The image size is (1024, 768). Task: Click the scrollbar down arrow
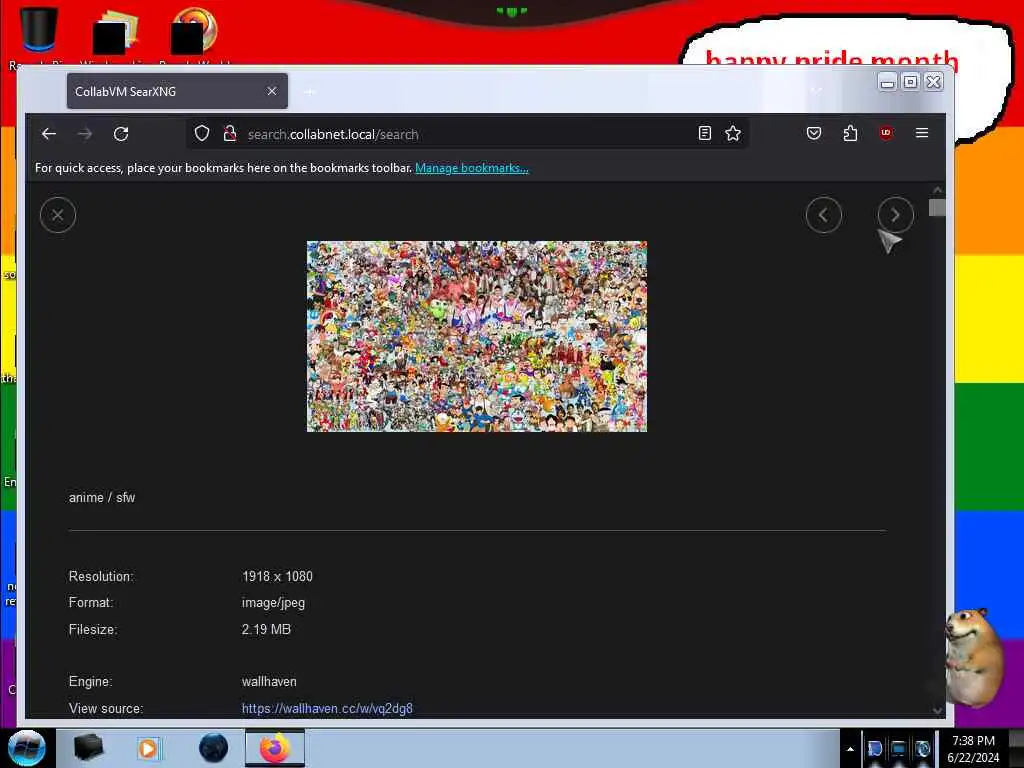coord(937,711)
